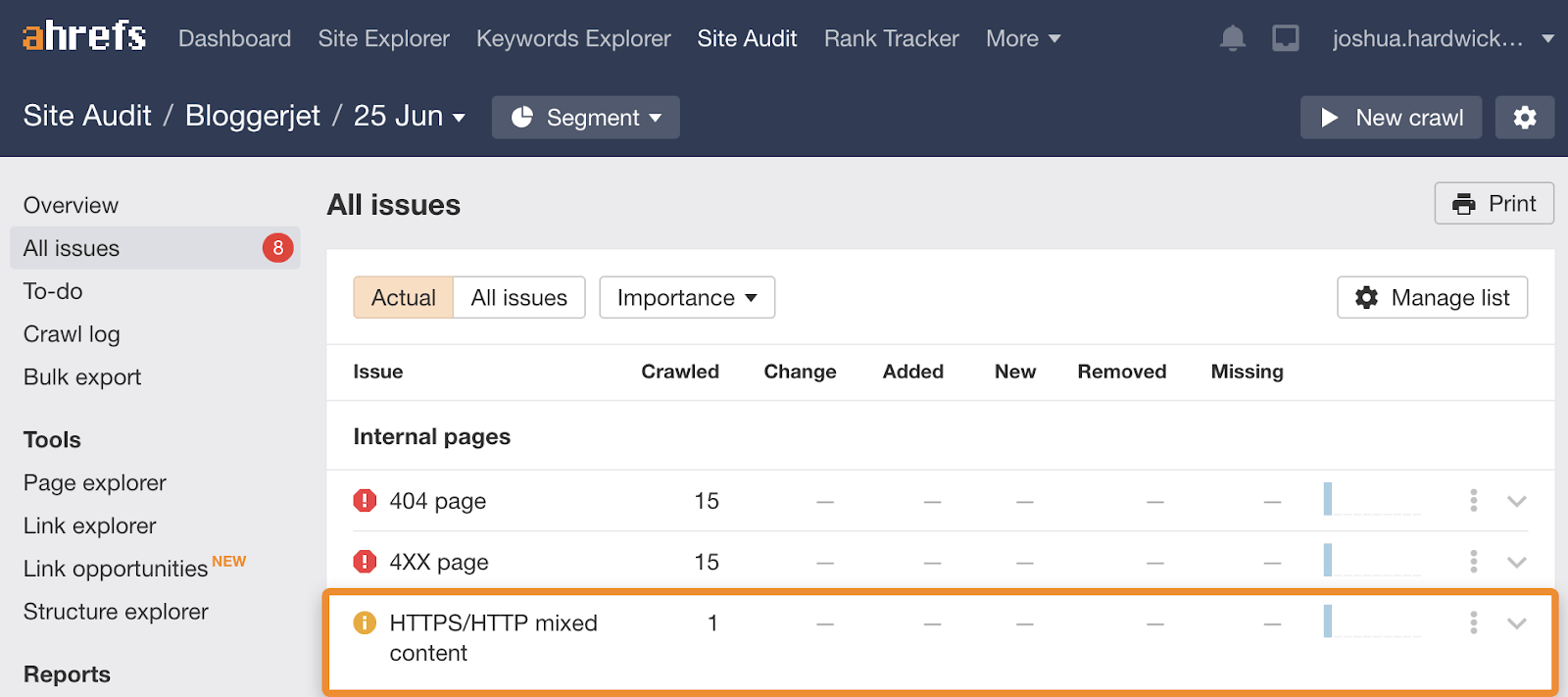Click the Added column header
This screenshot has height=697, width=1568.
(x=912, y=372)
